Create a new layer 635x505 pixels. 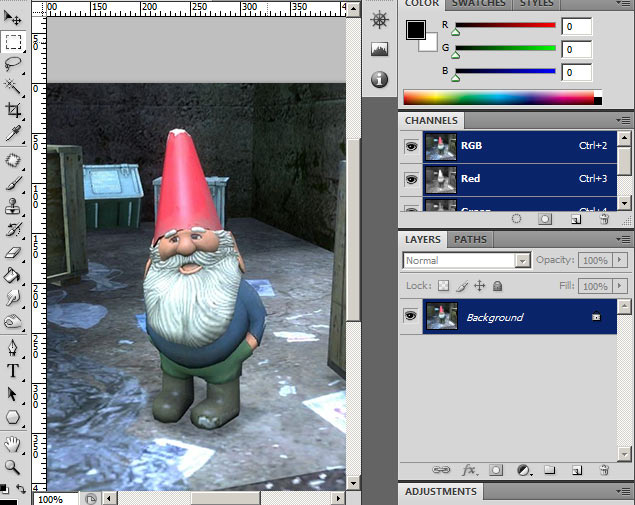click(577, 470)
